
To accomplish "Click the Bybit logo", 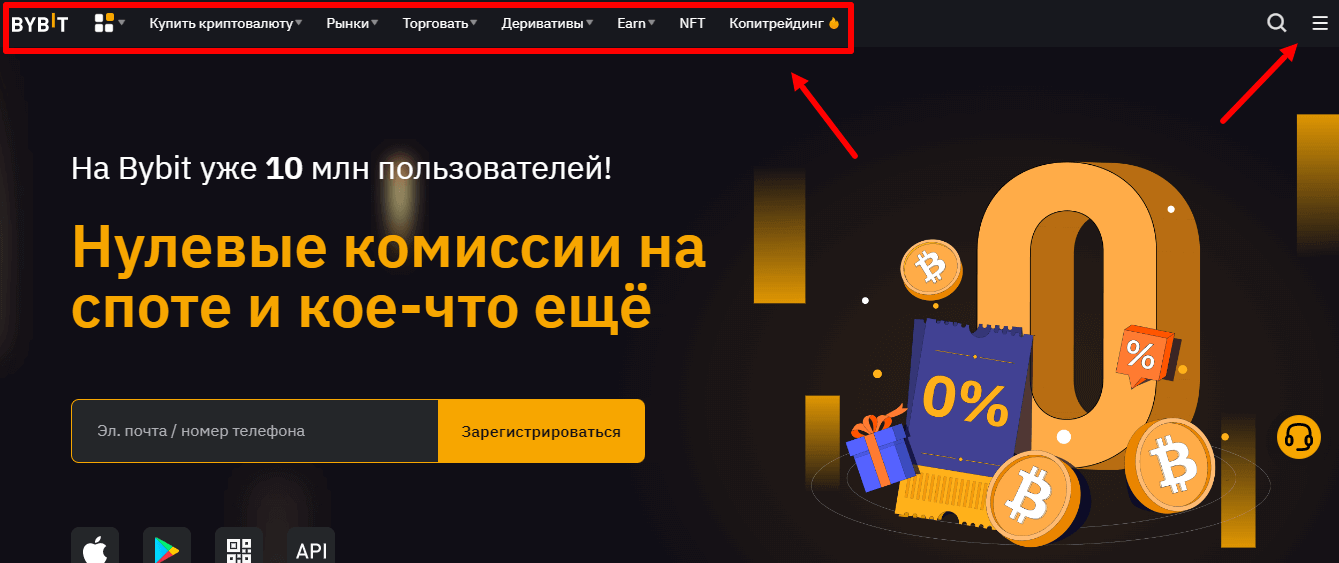I will (x=40, y=24).
